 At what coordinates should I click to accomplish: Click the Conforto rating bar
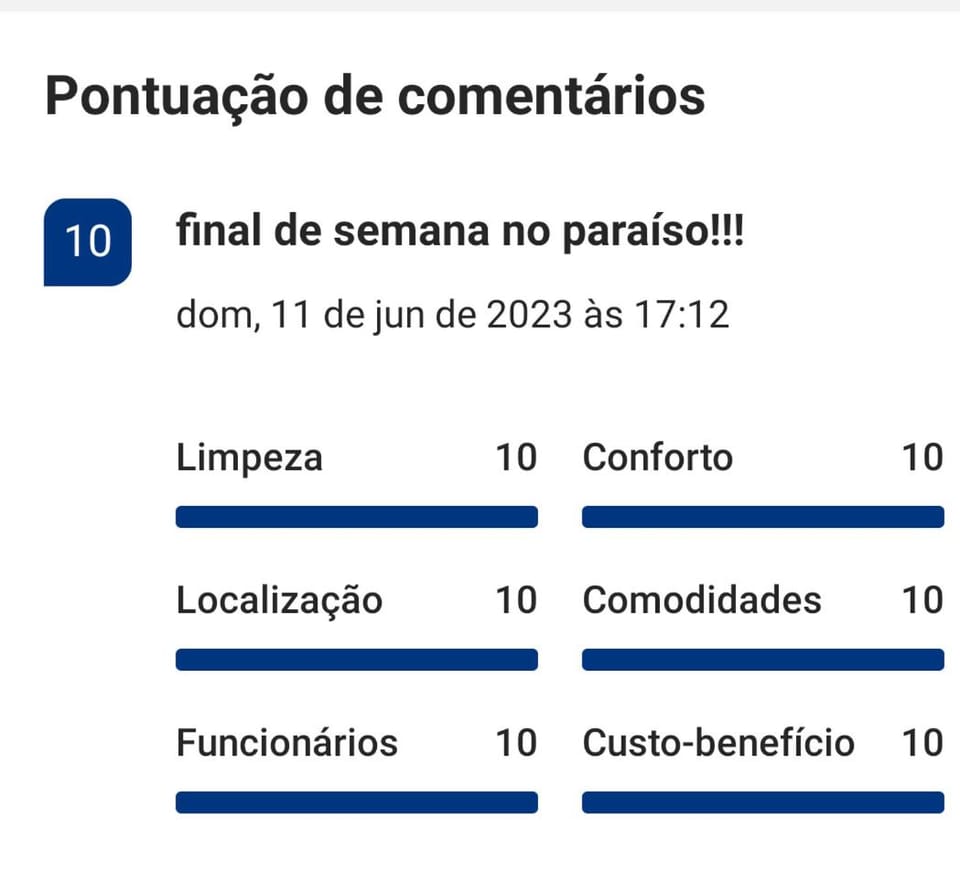pyautogui.click(x=762, y=517)
